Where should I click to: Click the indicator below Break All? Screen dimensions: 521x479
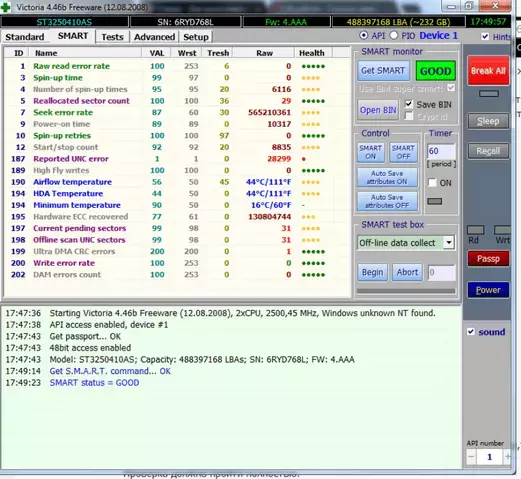(x=489, y=94)
